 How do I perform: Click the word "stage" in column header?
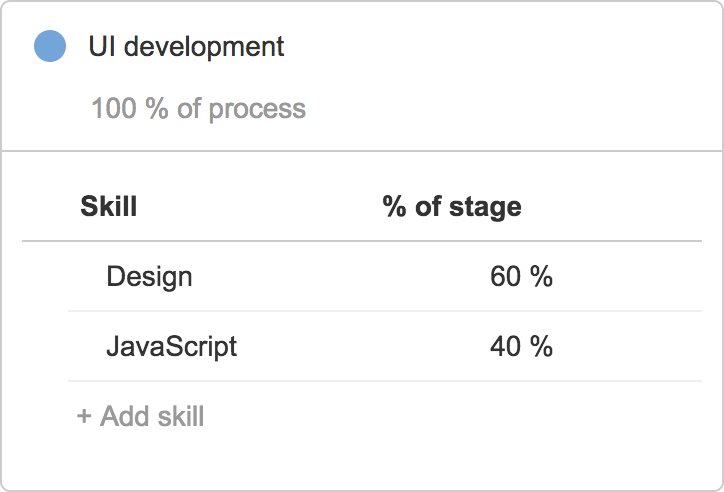coord(485,208)
